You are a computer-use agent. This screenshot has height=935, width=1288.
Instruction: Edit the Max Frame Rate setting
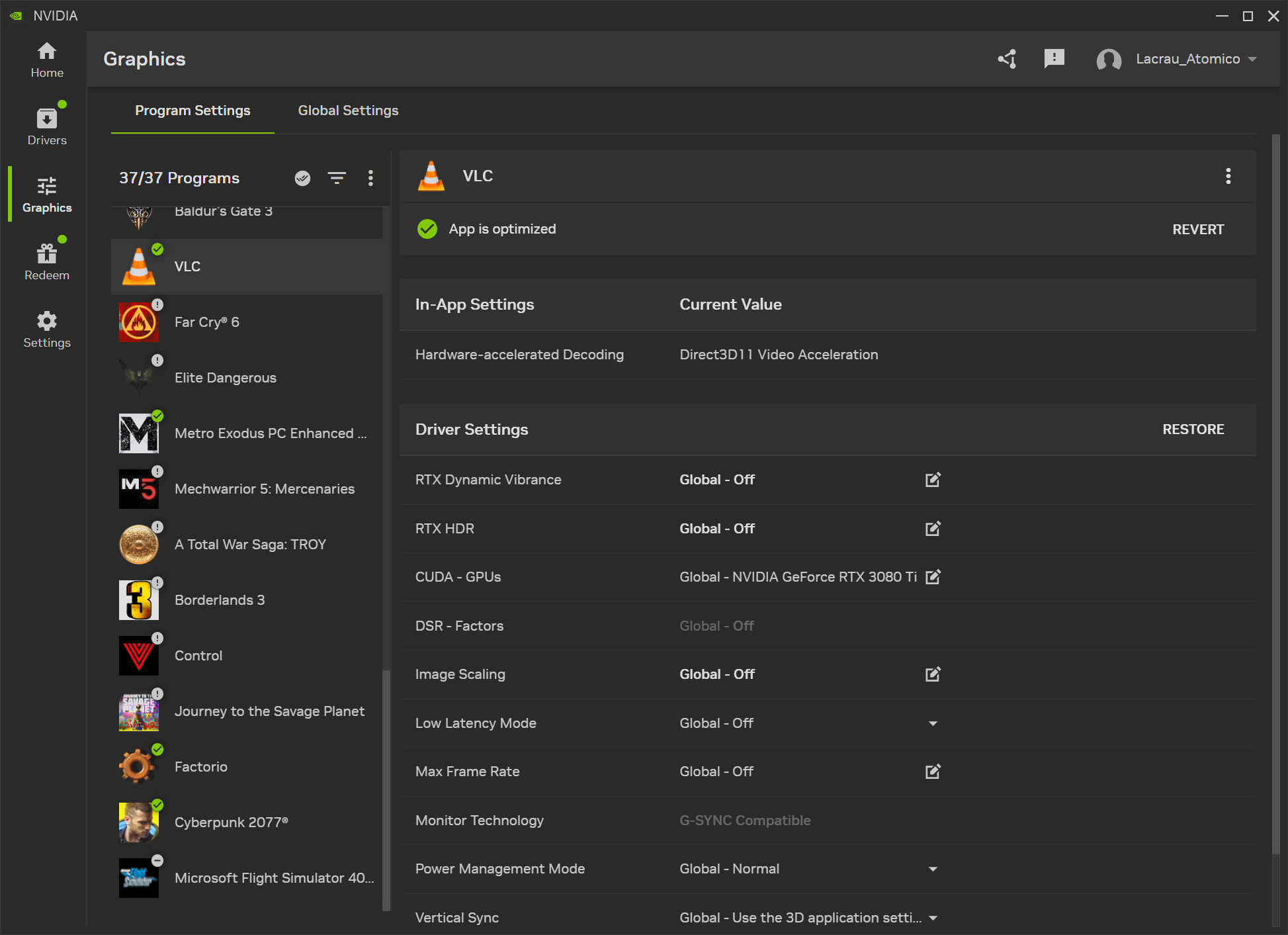[933, 772]
